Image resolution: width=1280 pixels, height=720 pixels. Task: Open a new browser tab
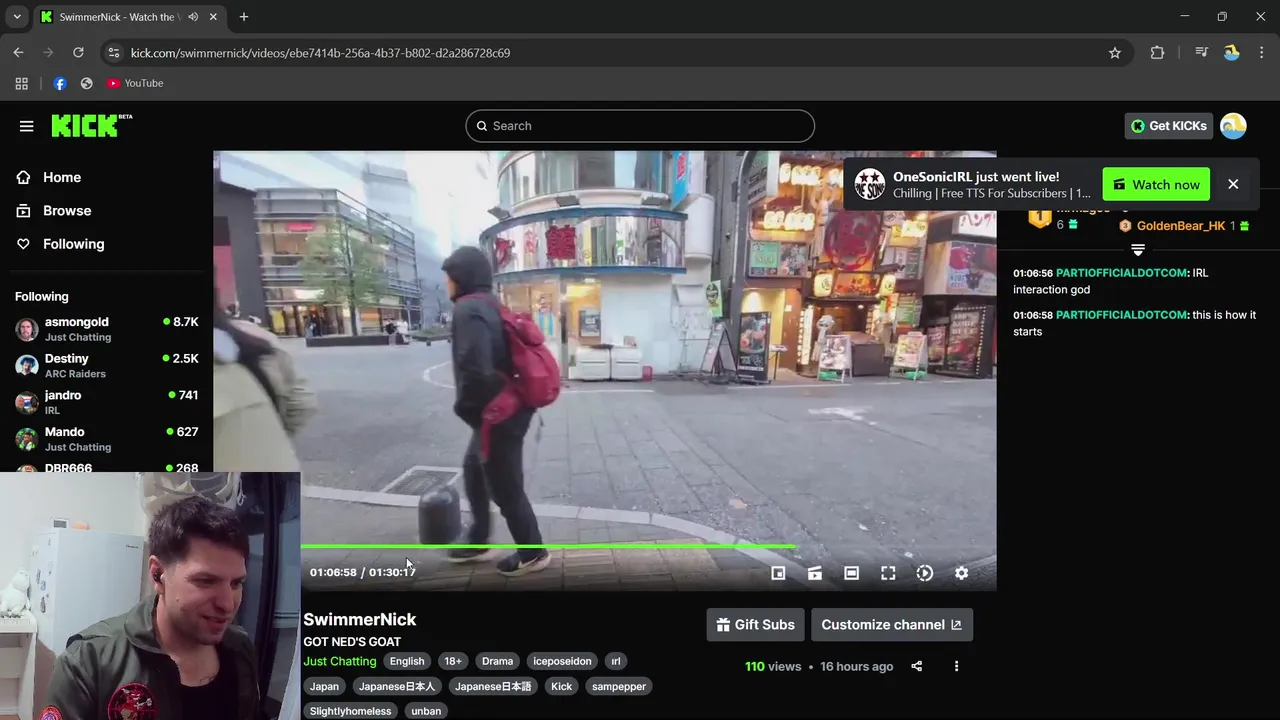click(244, 17)
